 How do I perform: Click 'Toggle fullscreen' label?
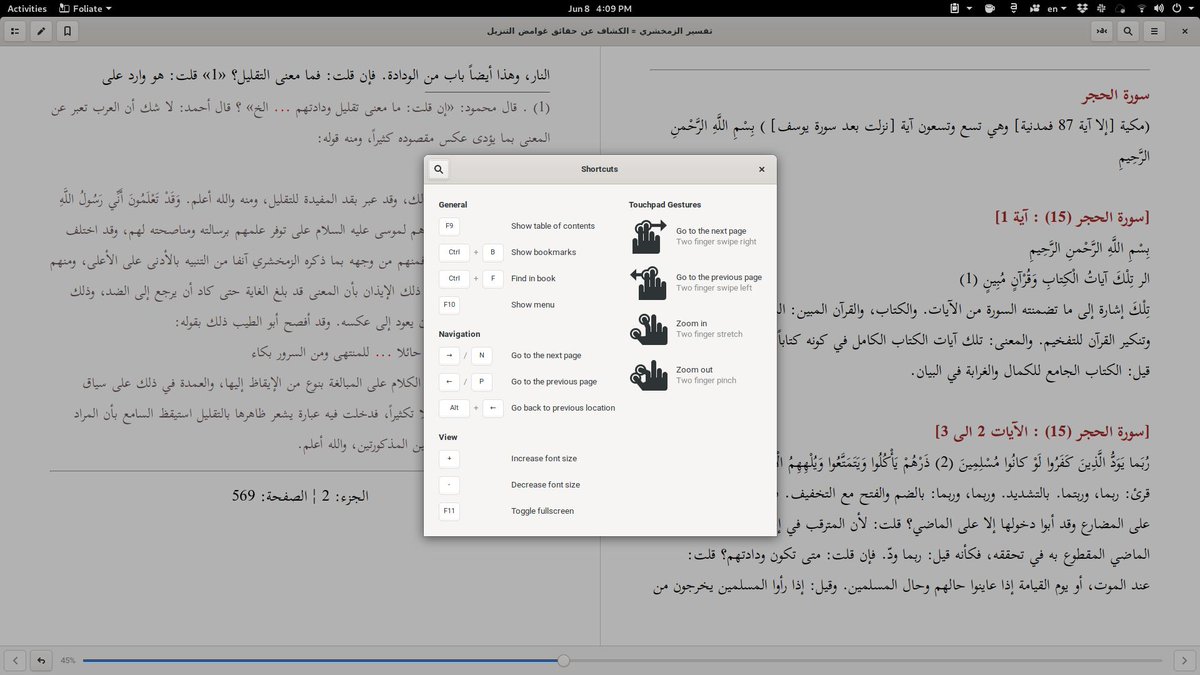click(x=543, y=510)
